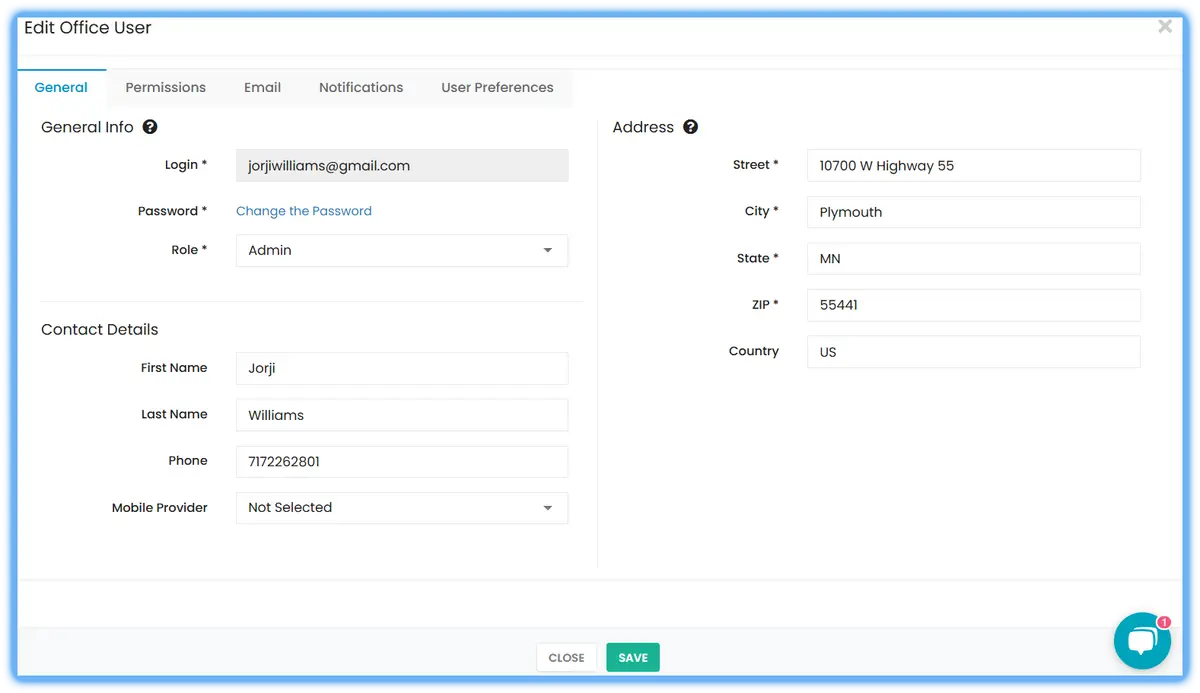This screenshot has height=693, width=1200.
Task: Click the CLOSE button at bottom
Action: pyautogui.click(x=566, y=657)
